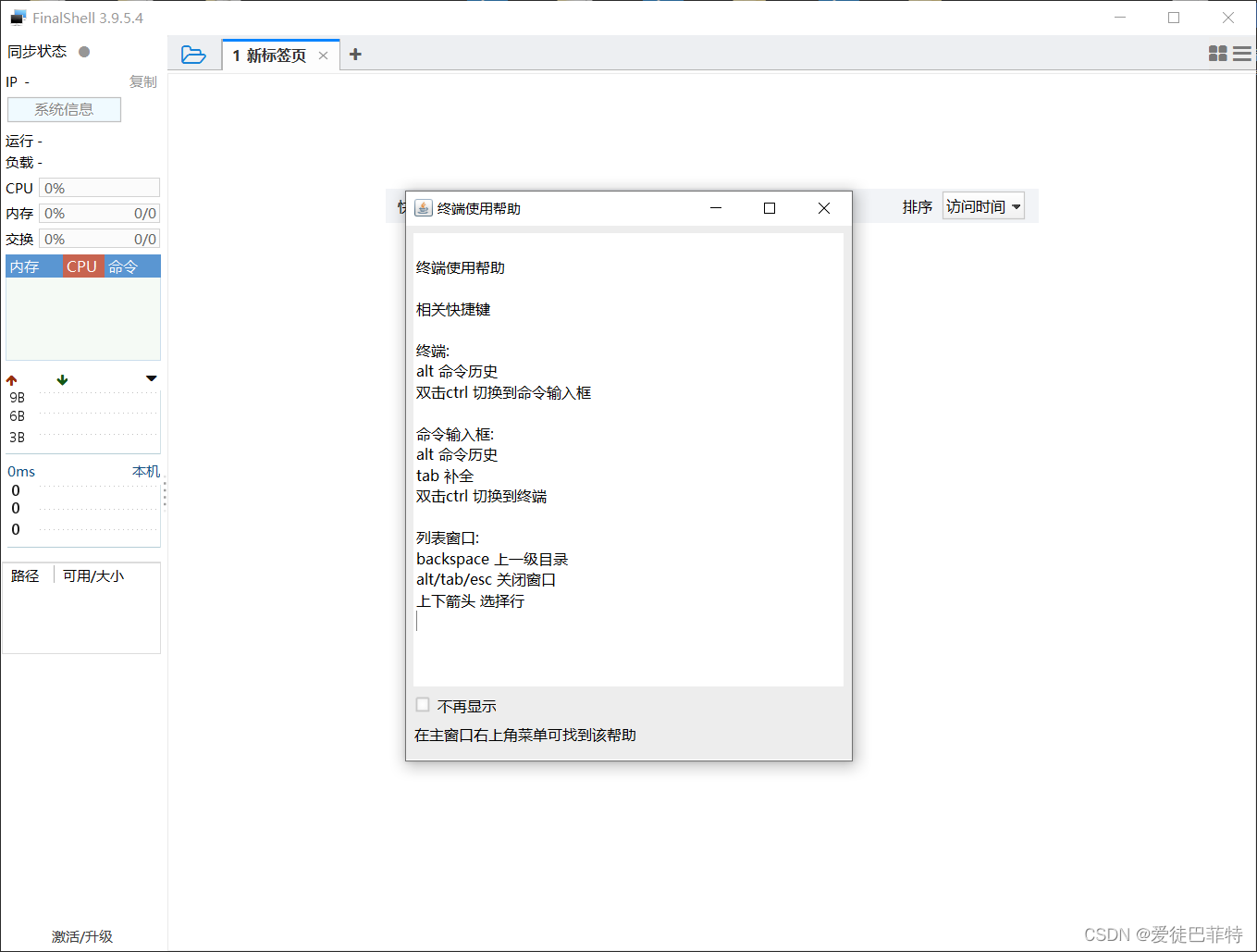Click the 可用/大小 column header

(93, 575)
